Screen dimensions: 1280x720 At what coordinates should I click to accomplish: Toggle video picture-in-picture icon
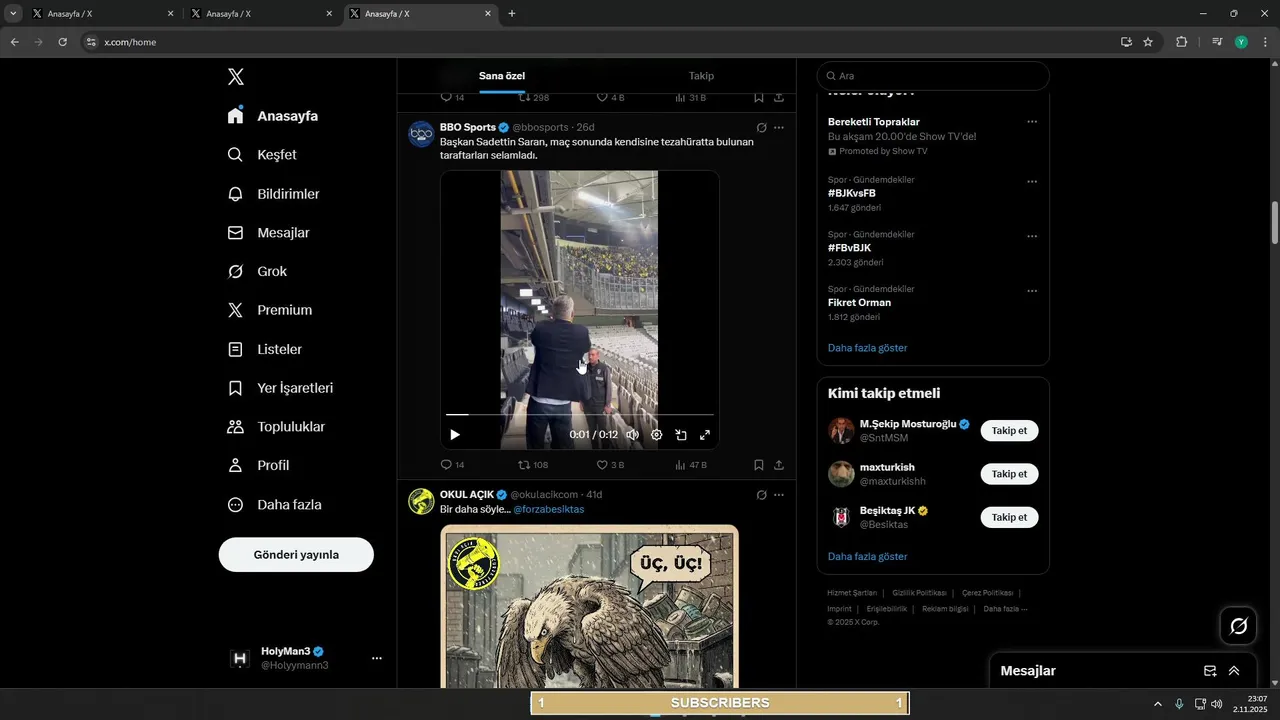(681, 435)
